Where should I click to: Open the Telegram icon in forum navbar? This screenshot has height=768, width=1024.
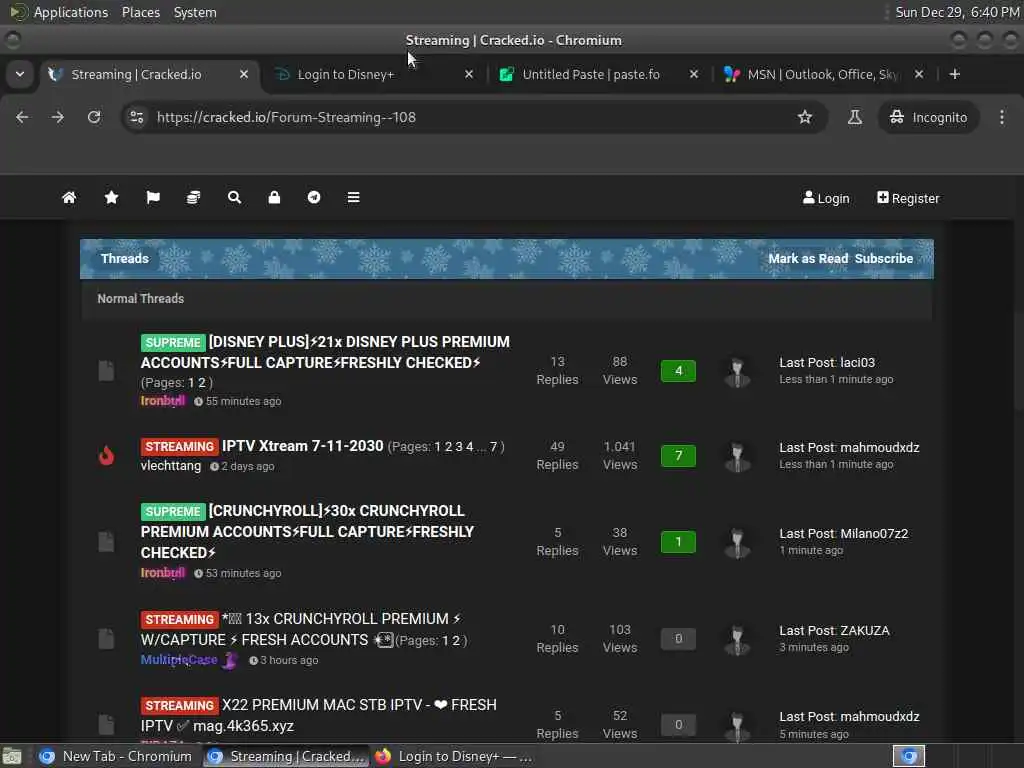[x=314, y=197]
